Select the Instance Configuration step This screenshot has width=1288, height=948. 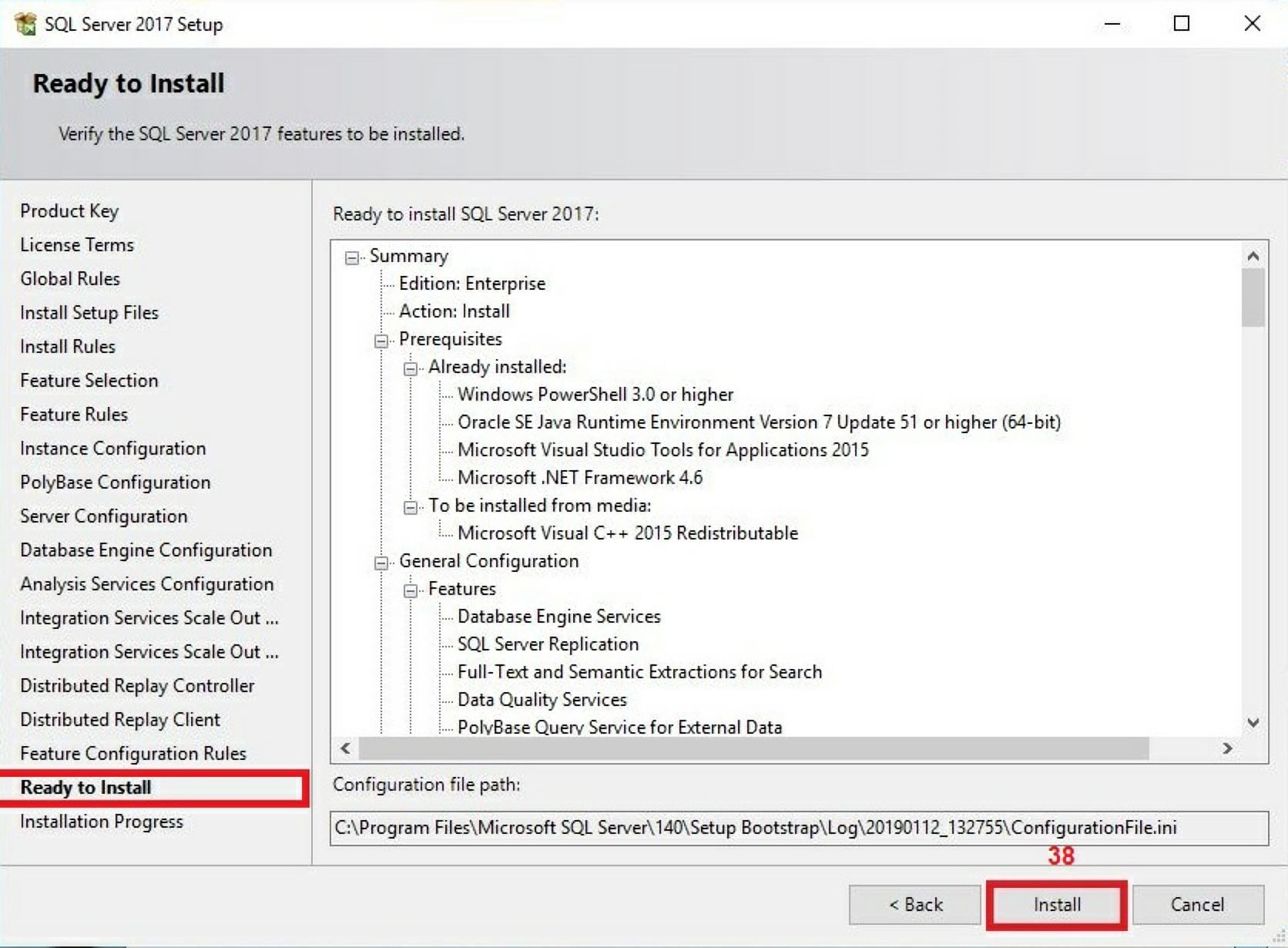pos(113,449)
